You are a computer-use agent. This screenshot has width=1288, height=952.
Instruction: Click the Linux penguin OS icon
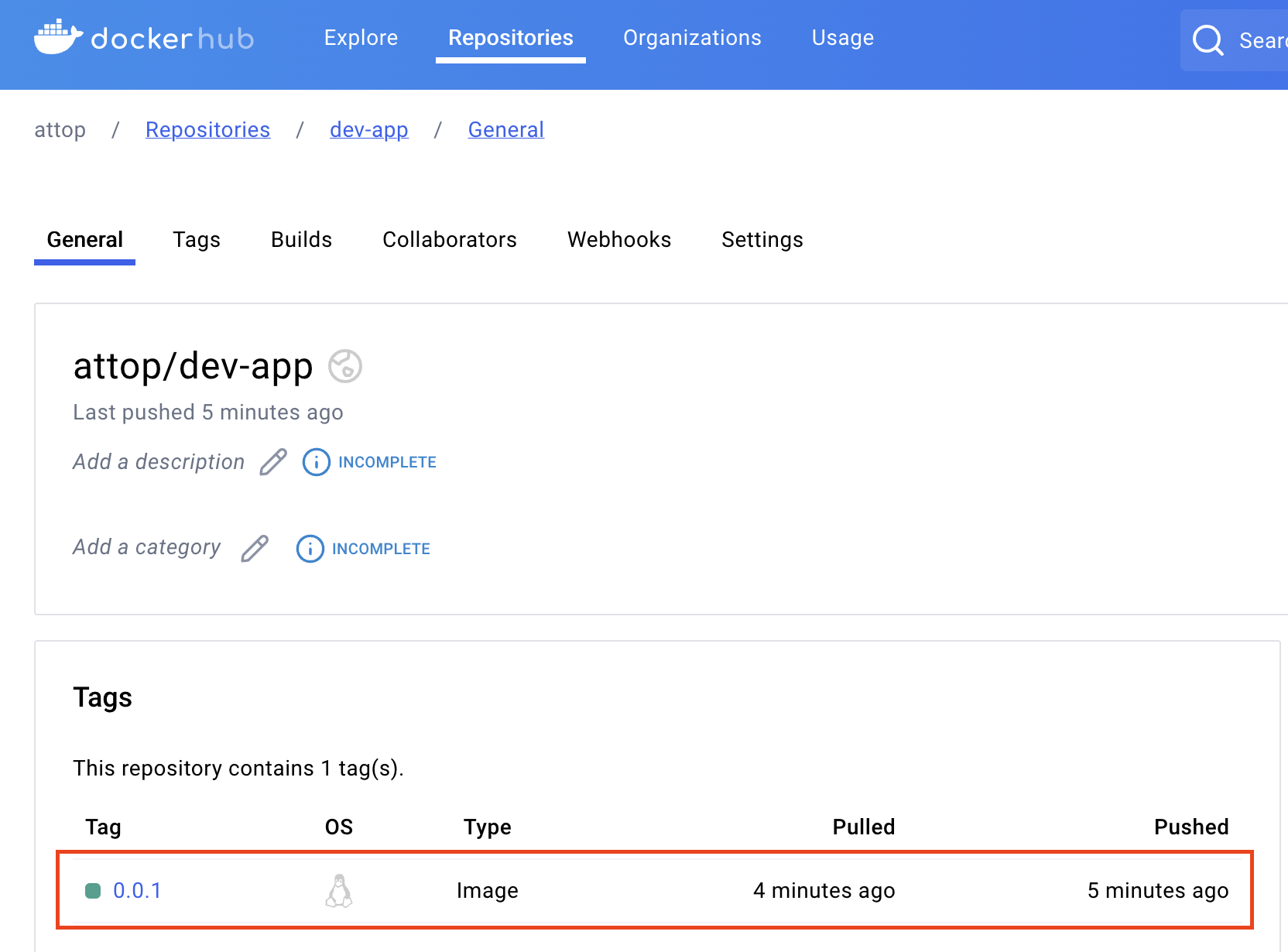point(339,891)
